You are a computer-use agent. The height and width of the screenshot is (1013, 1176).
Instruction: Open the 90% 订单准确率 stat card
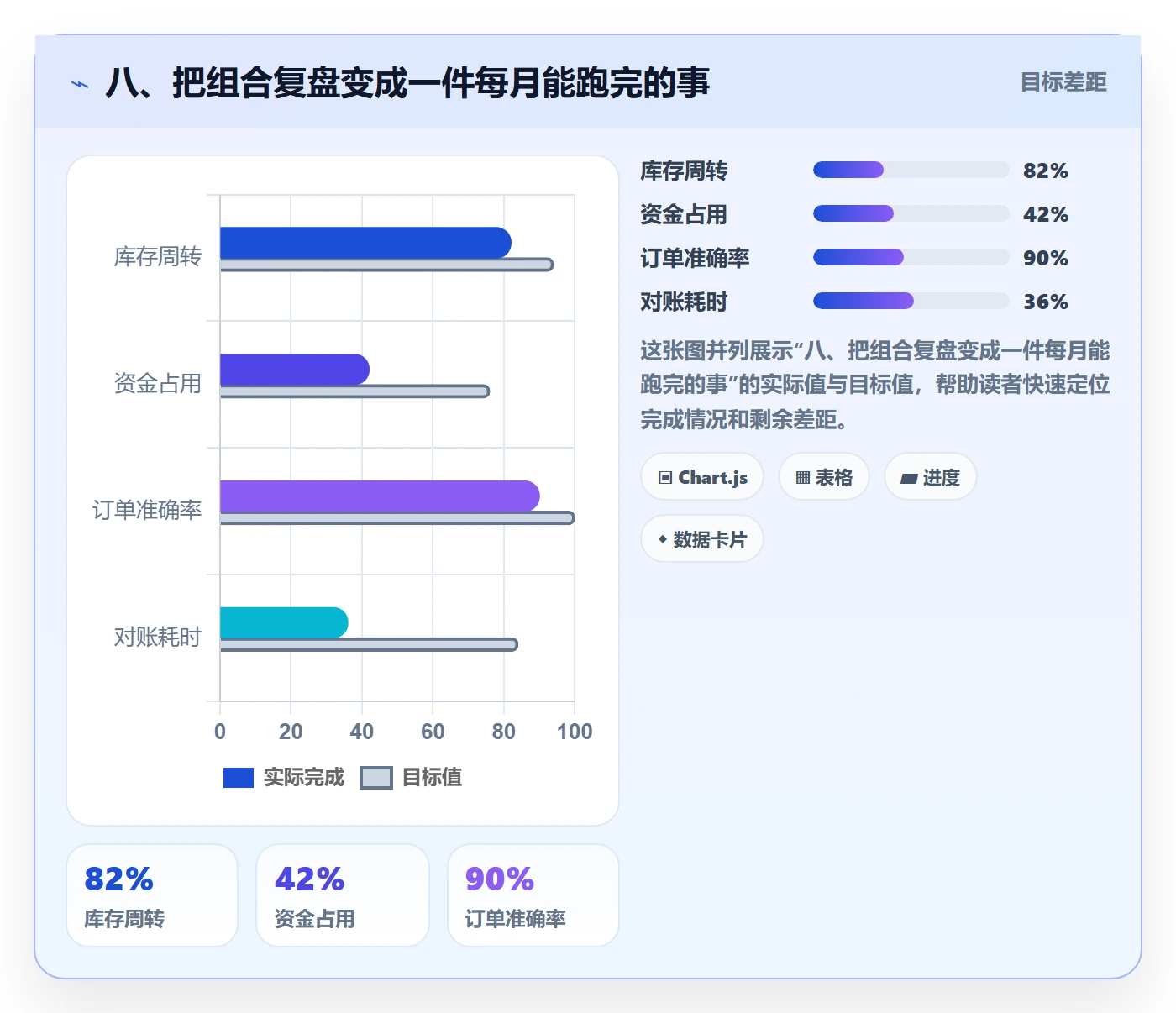[x=533, y=895]
